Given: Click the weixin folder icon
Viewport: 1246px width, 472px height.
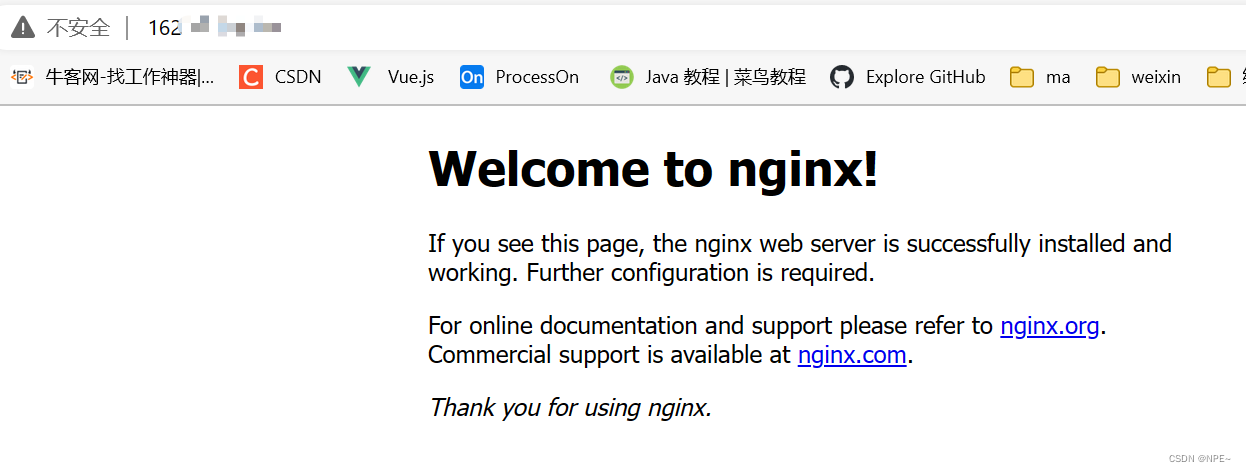Looking at the screenshot, I should pyautogui.click(x=1108, y=77).
